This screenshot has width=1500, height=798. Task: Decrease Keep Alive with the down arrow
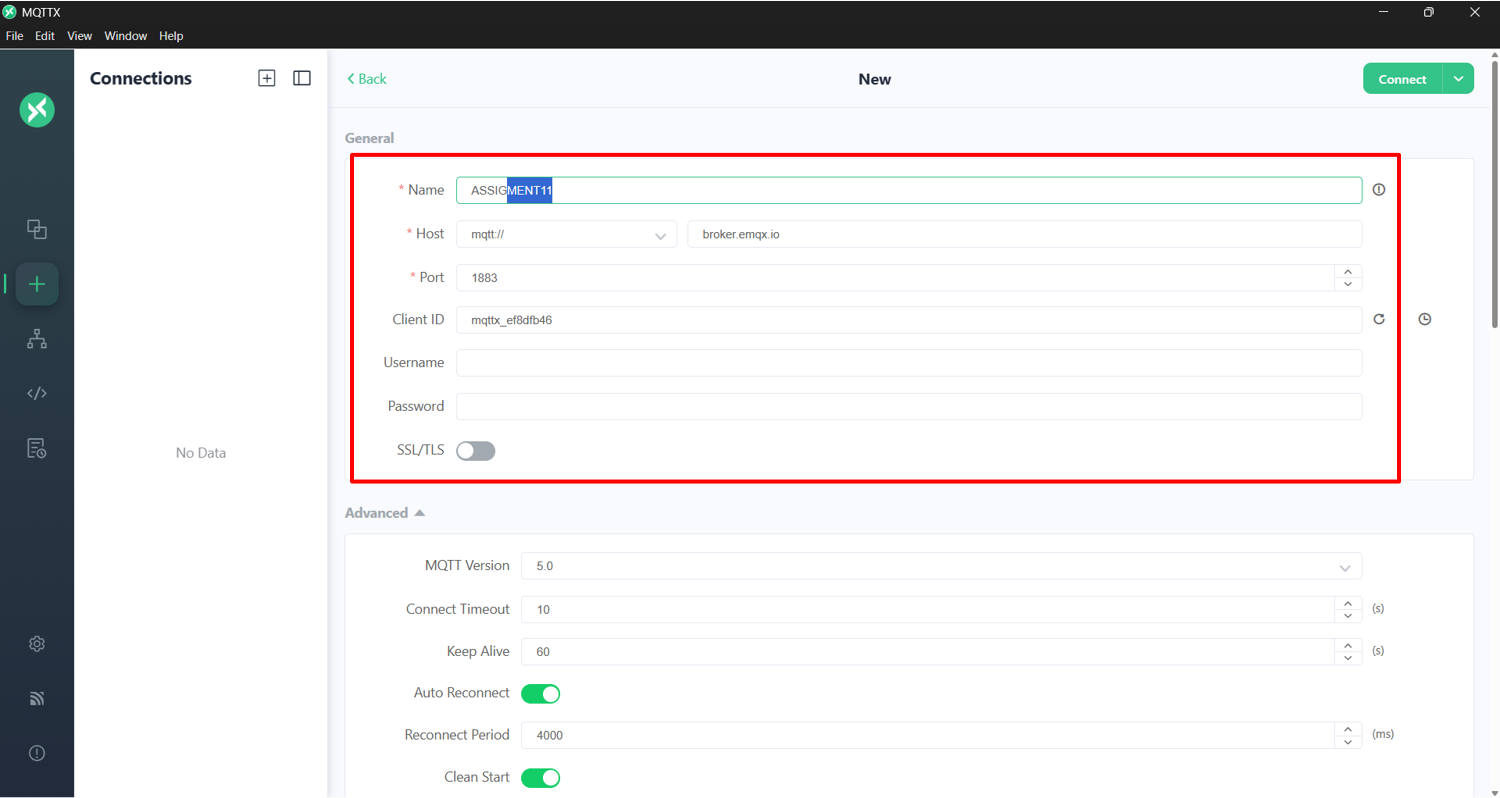point(1348,658)
